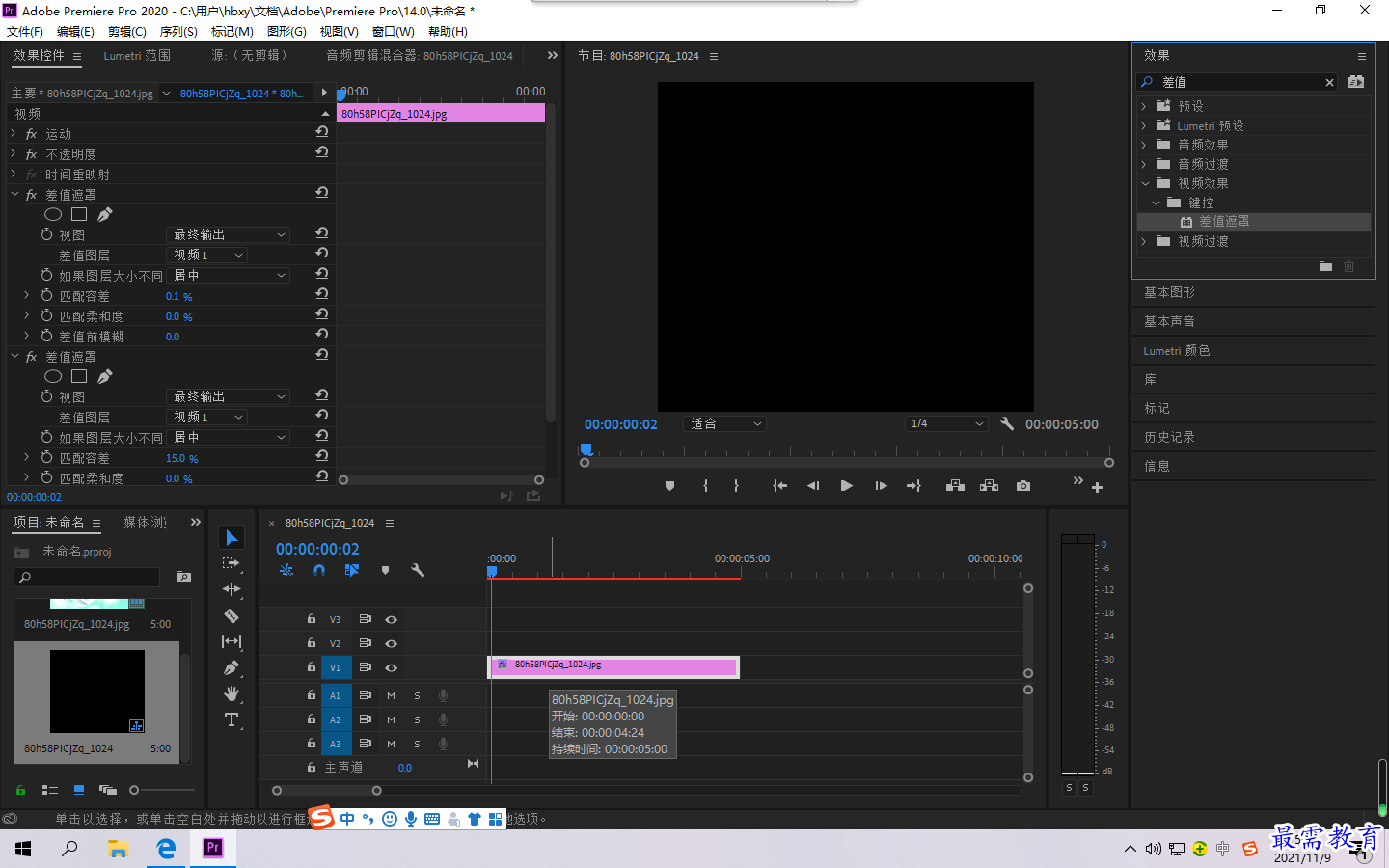The width and height of the screenshot is (1389, 868).
Task: Open the Program monitor button editor plus
Action: (1097, 488)
